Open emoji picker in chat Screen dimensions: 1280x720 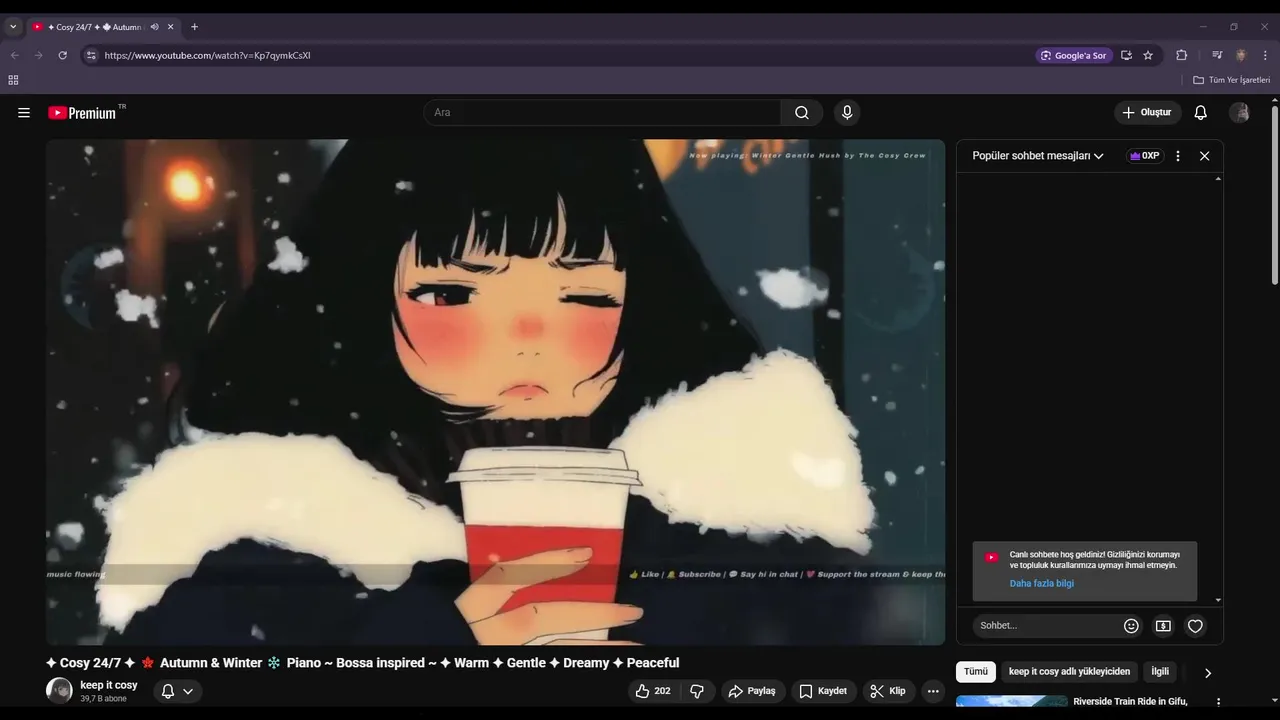(1131, 626)
